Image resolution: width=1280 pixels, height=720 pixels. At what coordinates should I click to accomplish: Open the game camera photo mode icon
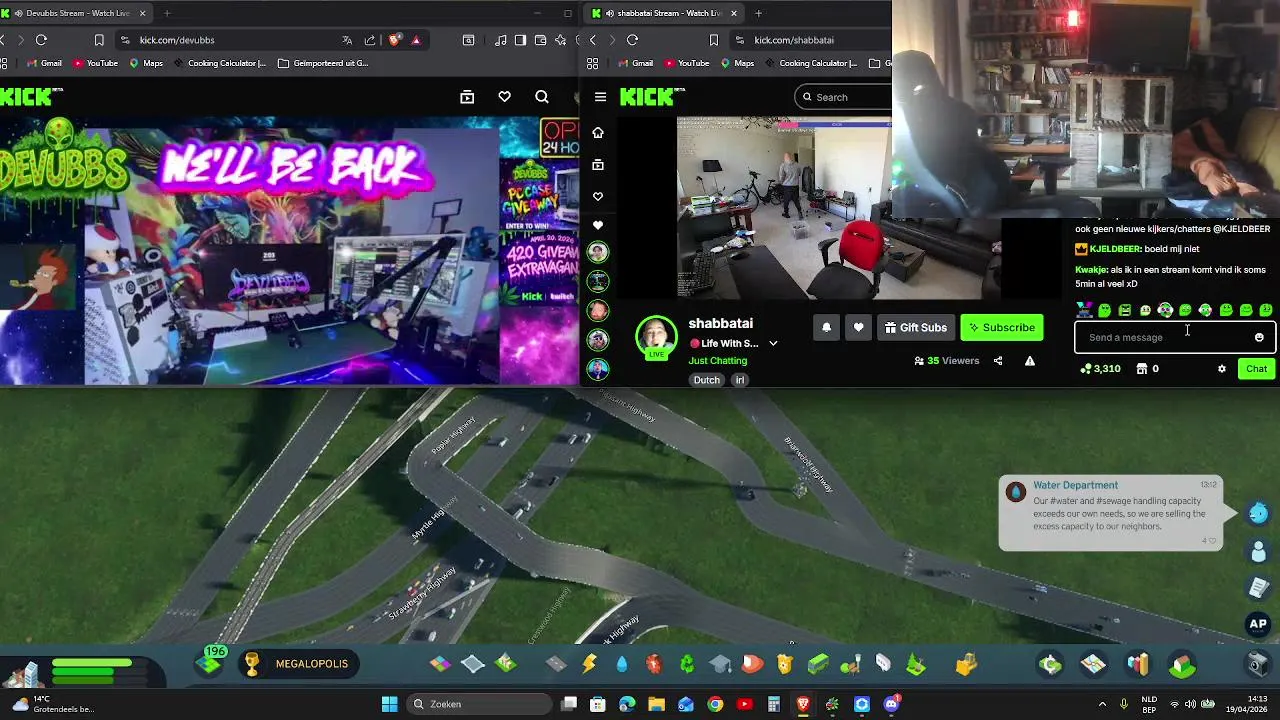pyautogui.click(x=1258, y=664)
